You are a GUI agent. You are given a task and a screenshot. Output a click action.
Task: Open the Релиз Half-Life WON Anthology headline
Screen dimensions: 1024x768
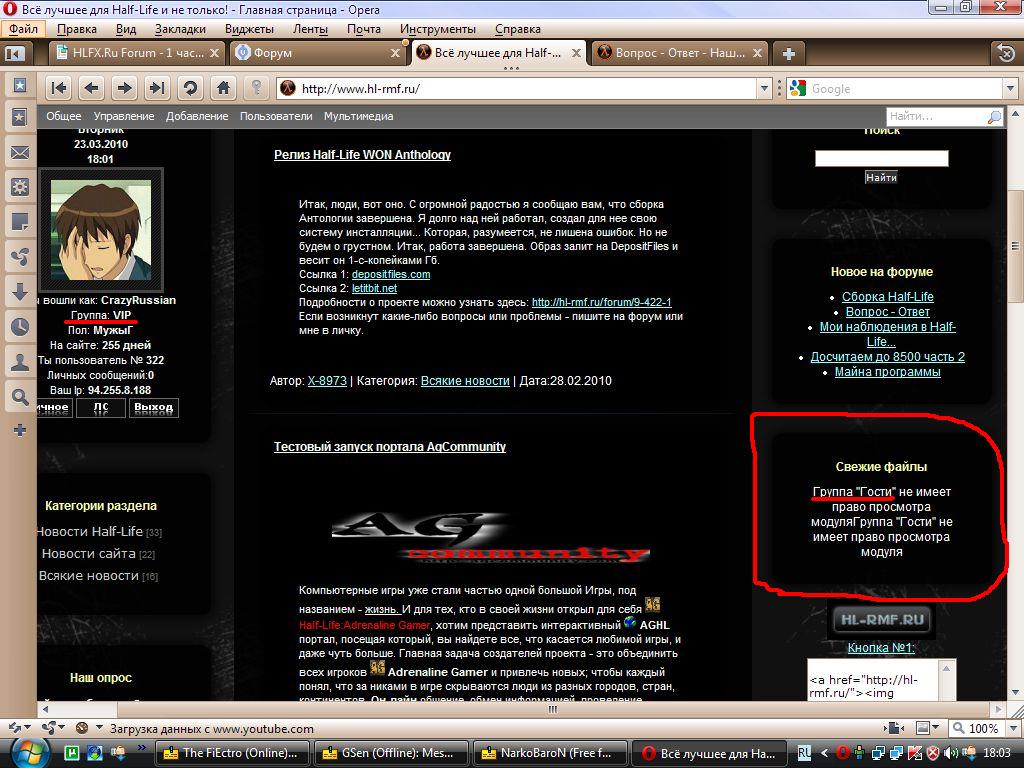click(362, 155)
